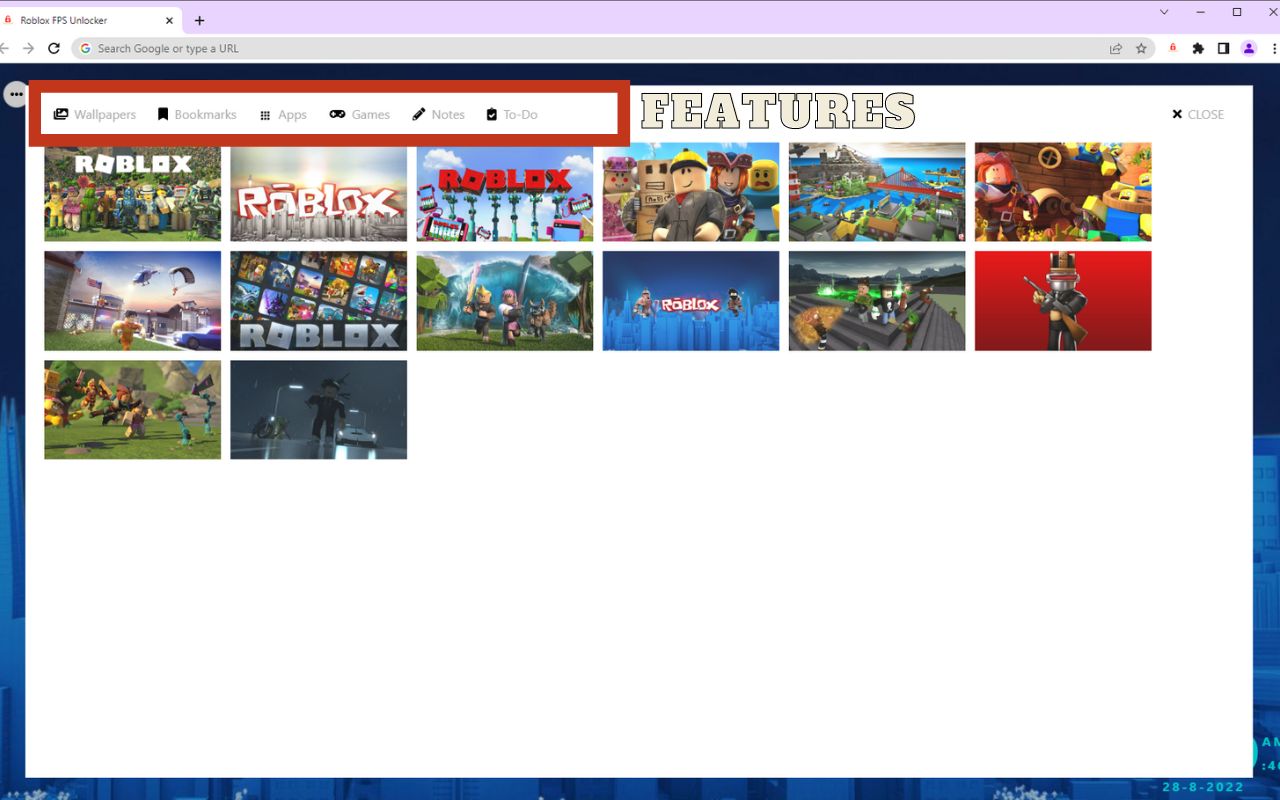Close the features panel with CLOSE
The height and width of the screenshot is (800, 1280).
point(1198,114)
